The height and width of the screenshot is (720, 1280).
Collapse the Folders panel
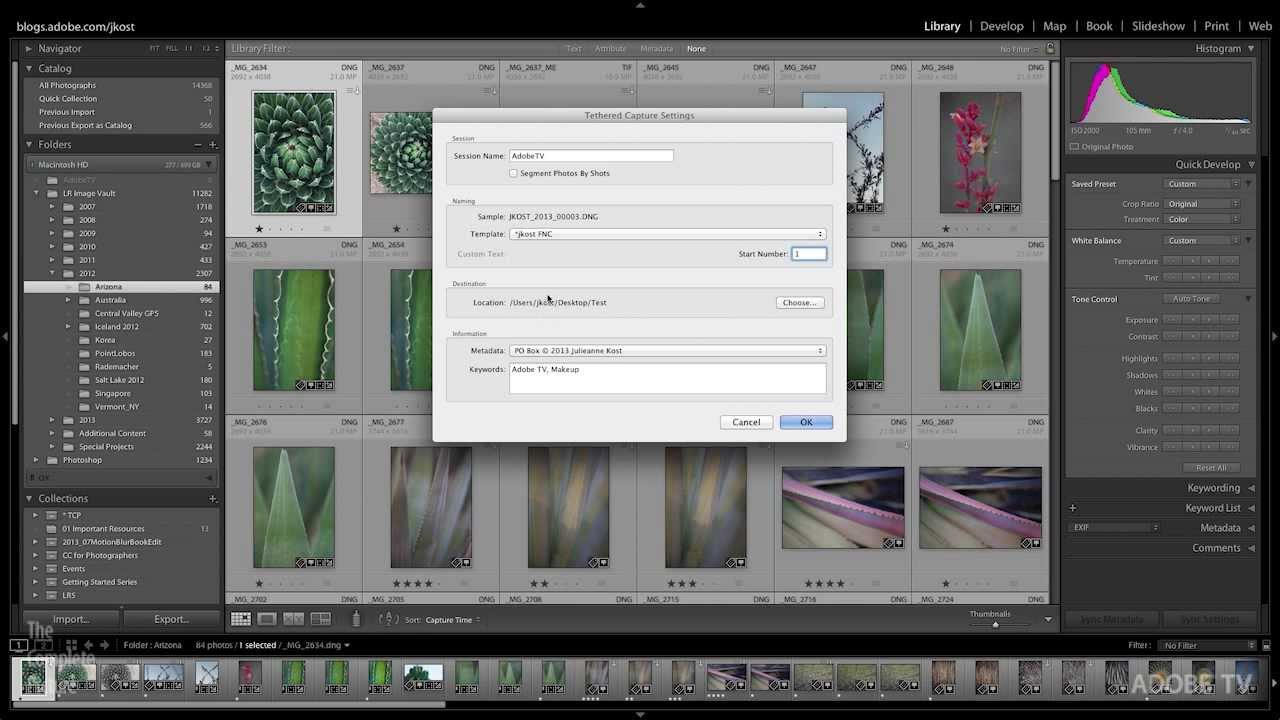point(29,144)
